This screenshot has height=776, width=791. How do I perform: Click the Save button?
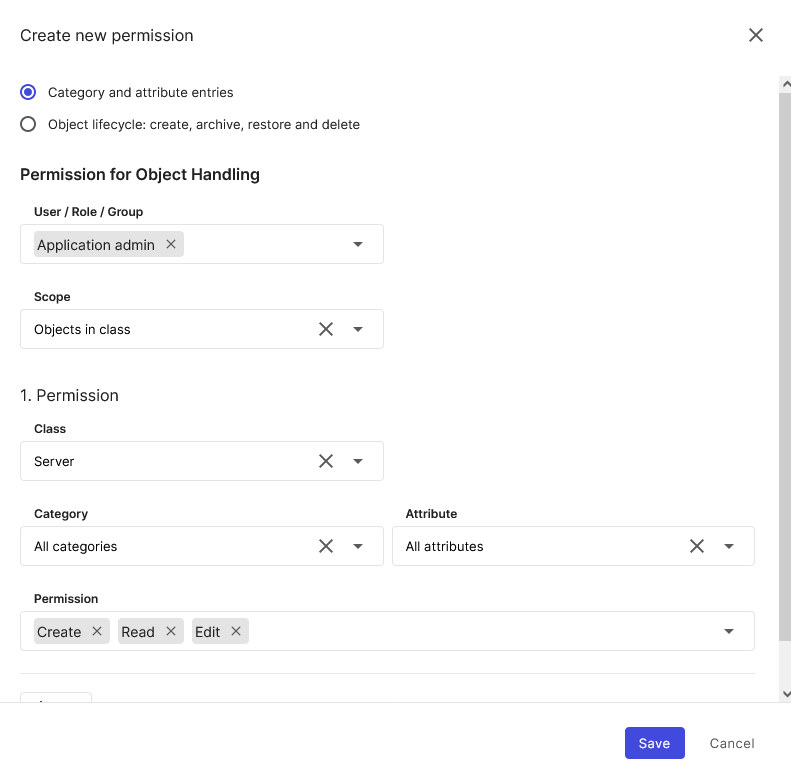[654, 743]
